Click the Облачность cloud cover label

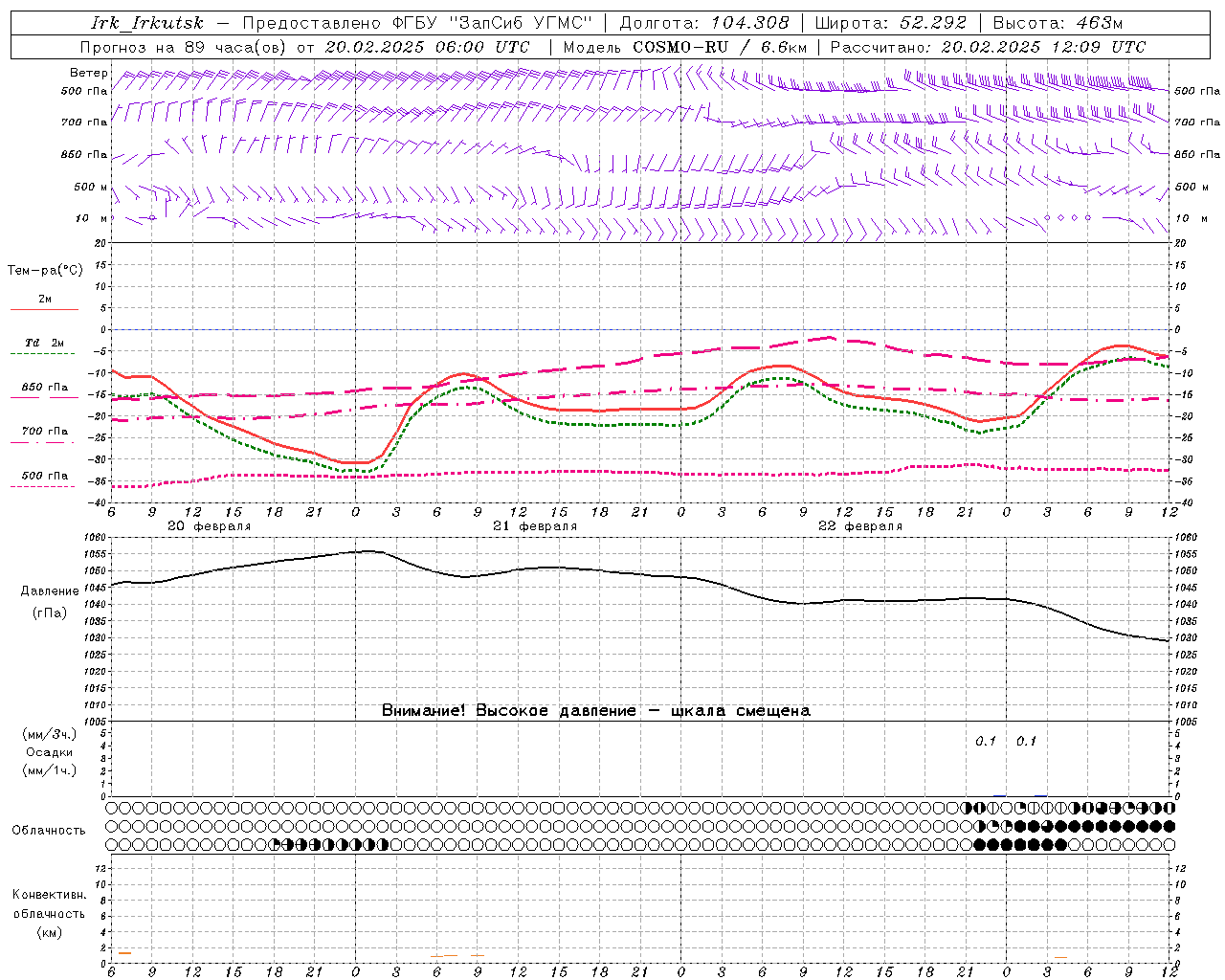pos(49,831)
